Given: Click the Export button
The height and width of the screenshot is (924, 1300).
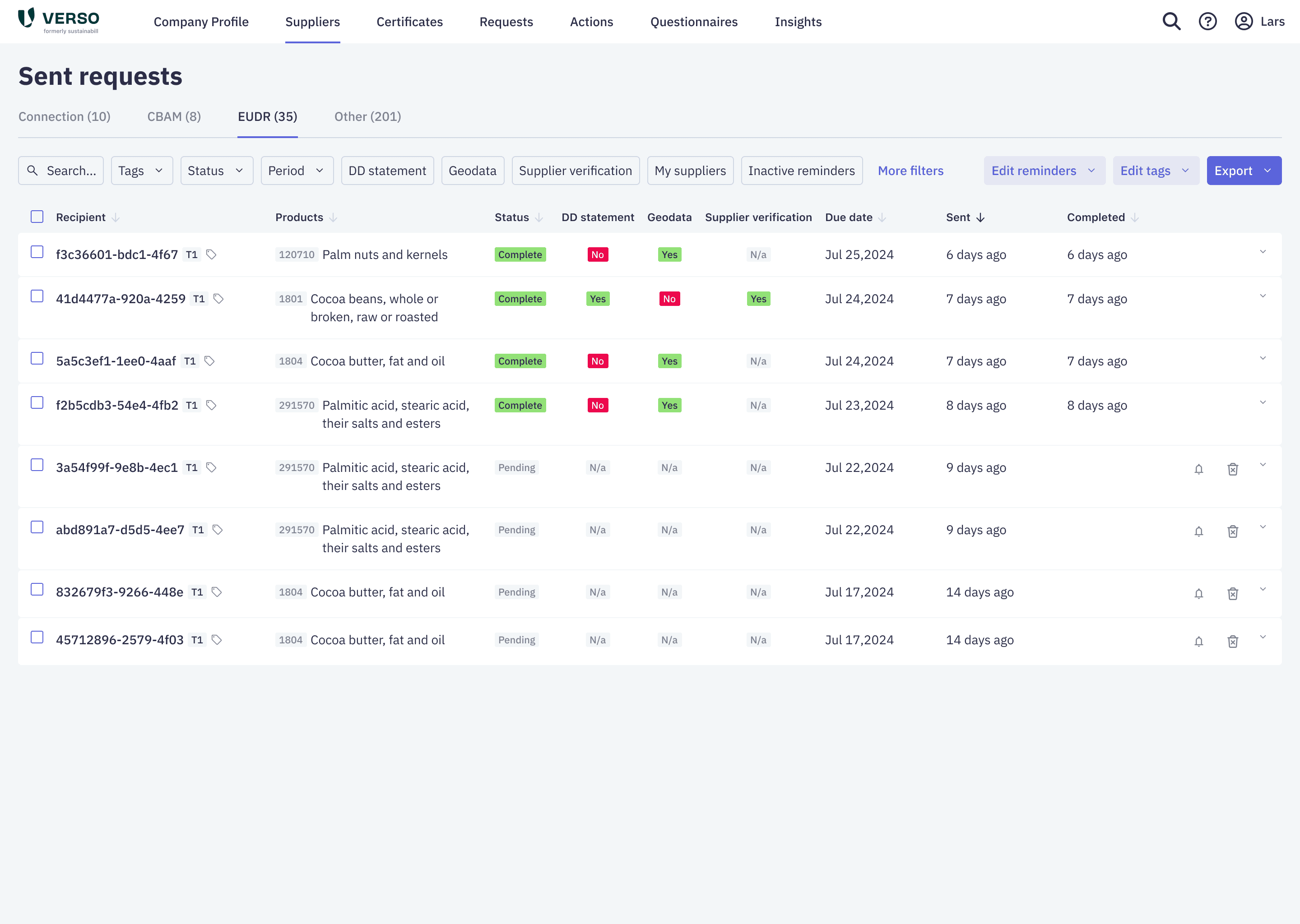Looking at the screenshot, I should pos(1244,170).
